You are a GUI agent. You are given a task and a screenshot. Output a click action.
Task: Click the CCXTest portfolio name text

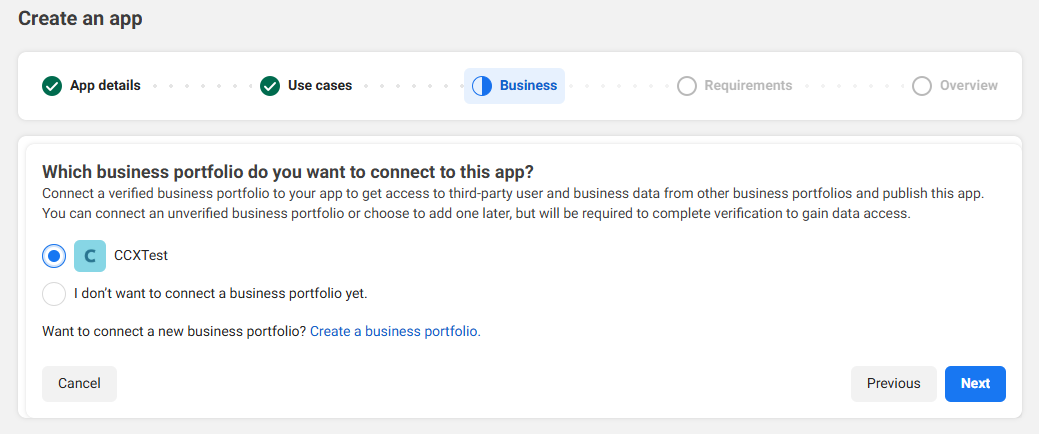coord(141,256)
